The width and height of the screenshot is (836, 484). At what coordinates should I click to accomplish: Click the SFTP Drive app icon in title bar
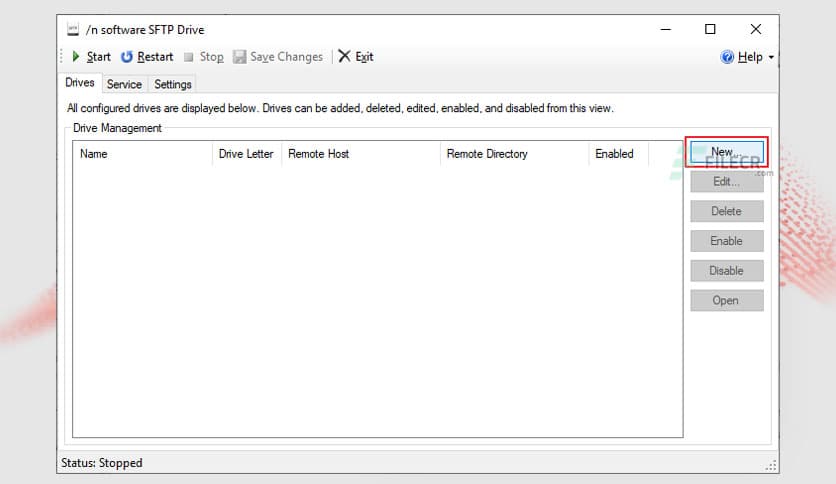[73, 29]
